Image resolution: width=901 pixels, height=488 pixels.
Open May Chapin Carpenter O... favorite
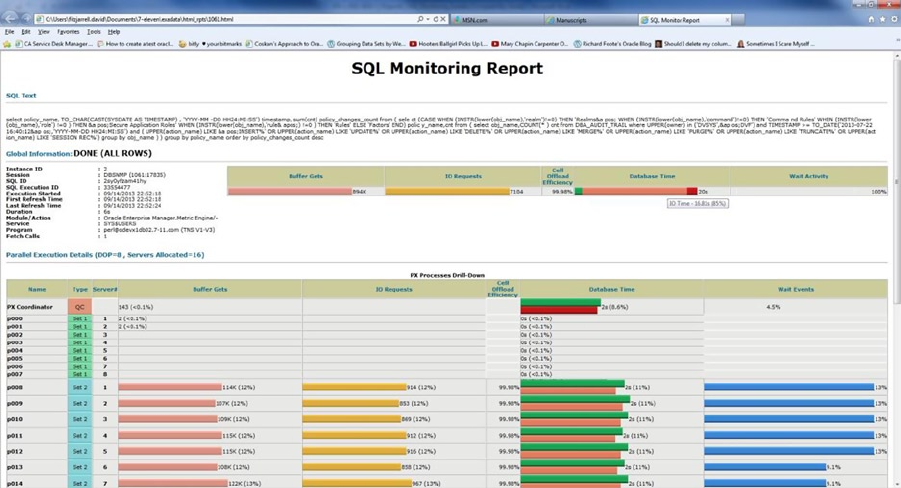tap(529, 44)
